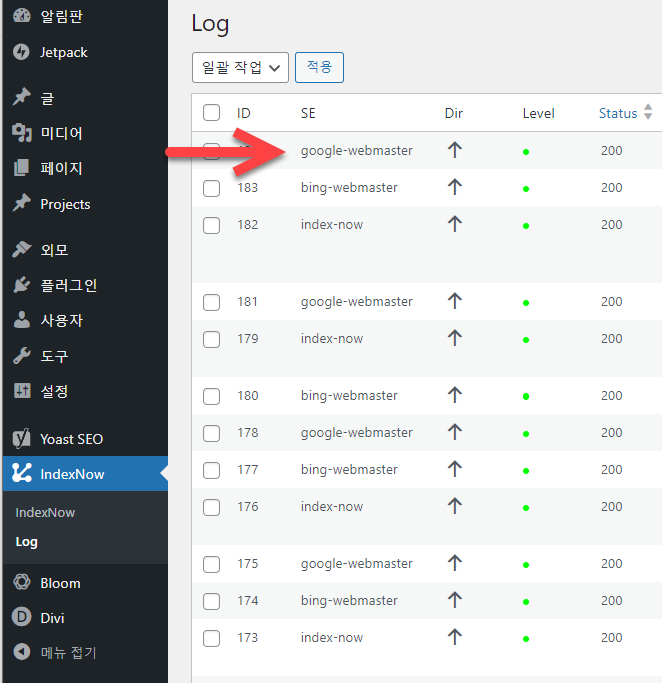The width and height of the screenshot is (662, 683).
Task: Click index-now text in row 182
Action: click(331, 224)
